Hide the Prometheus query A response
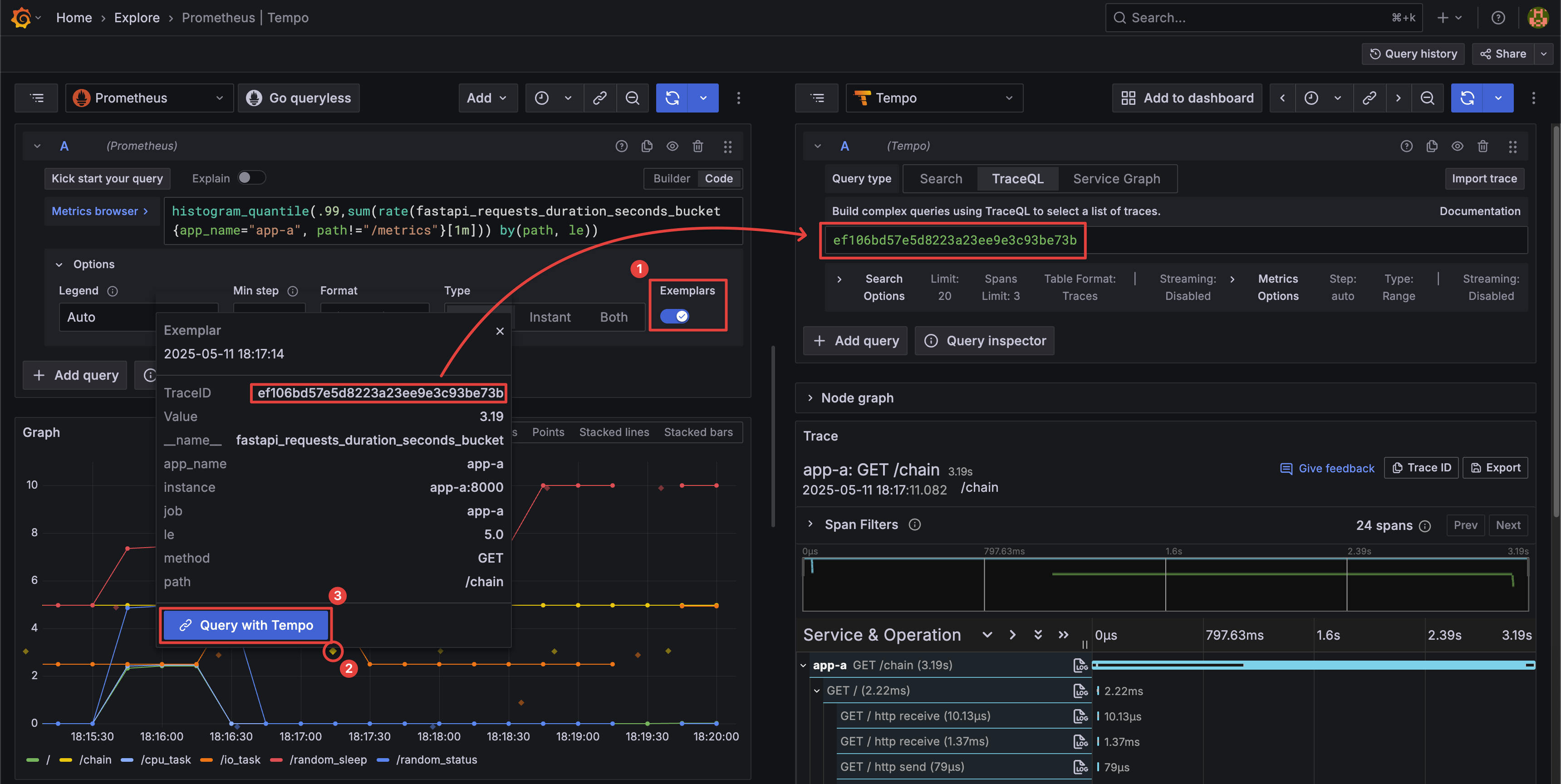The width and height of the screenshot is (1561, 784). (x=672, y=146)
